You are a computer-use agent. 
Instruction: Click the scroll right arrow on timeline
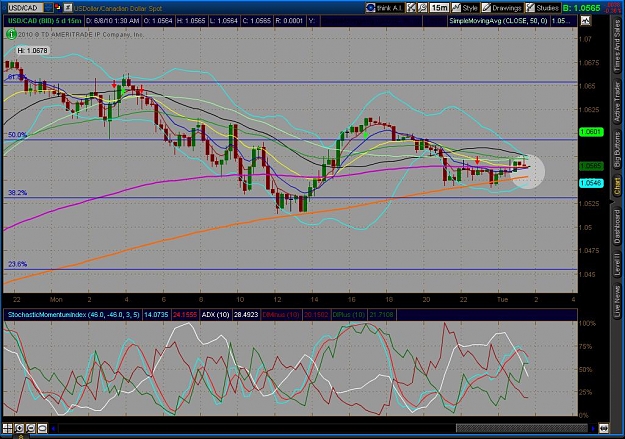pos(594,429)
